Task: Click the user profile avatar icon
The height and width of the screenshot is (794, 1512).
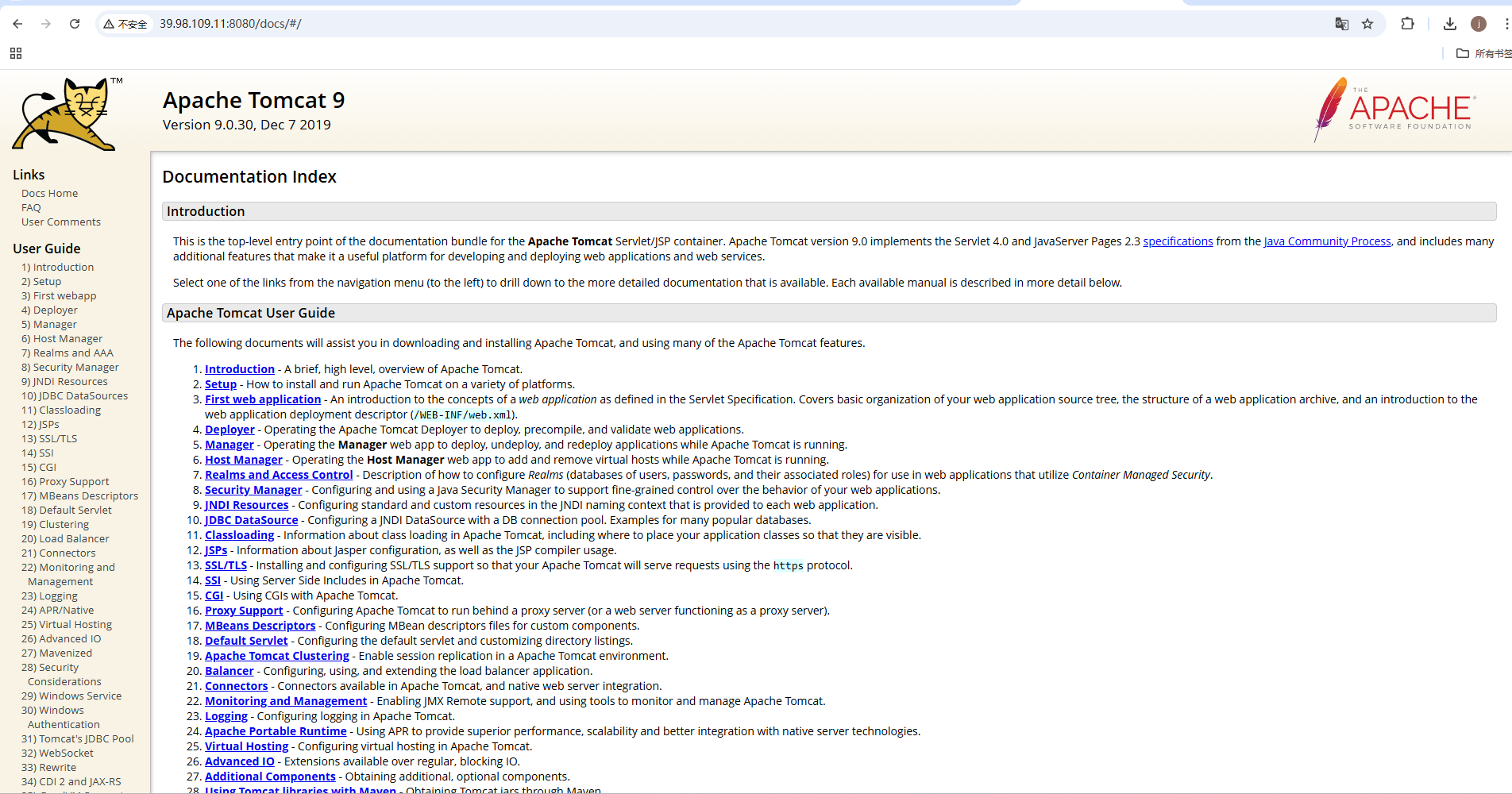Action: [1478, 24]
